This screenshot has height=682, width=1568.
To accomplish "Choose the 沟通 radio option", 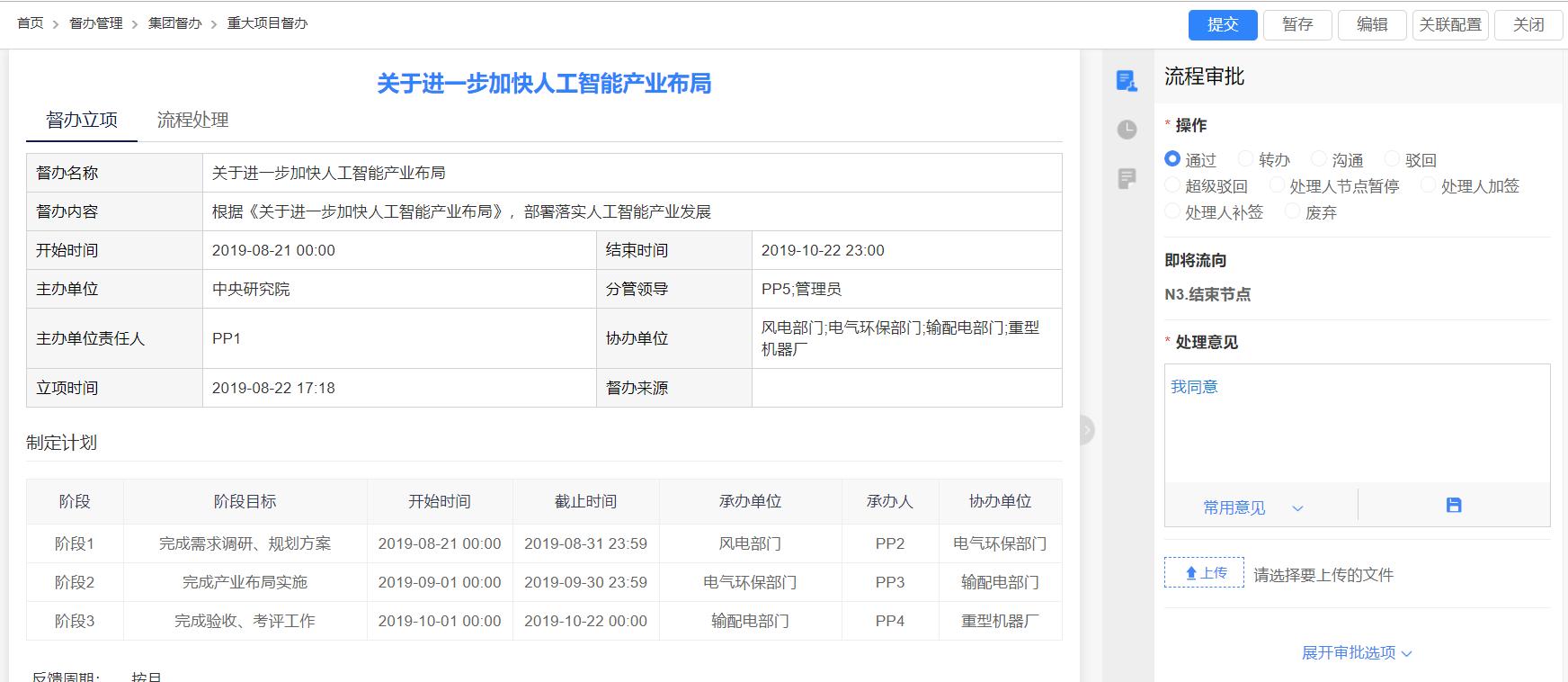I will pyautogui.click(x=1319, y=159).
